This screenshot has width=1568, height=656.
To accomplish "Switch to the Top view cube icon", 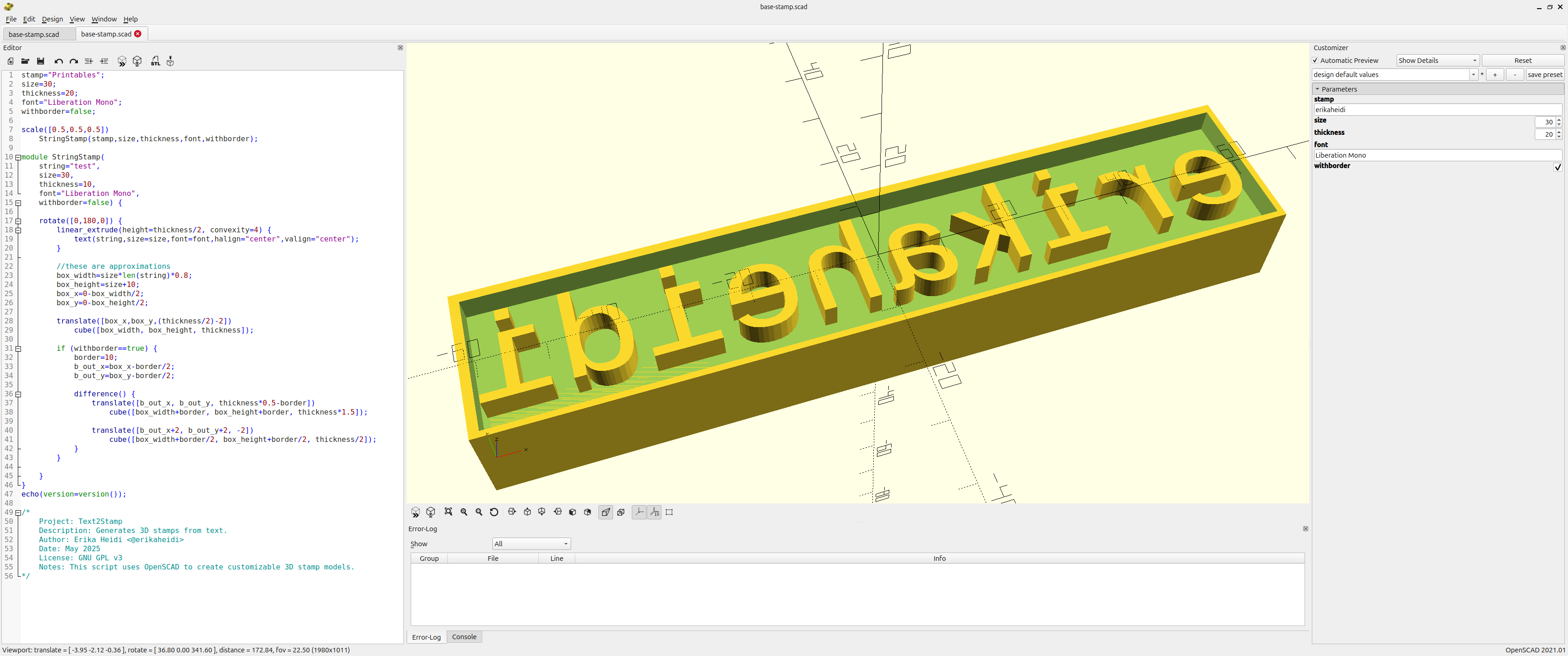I will [x=527, y=512].
